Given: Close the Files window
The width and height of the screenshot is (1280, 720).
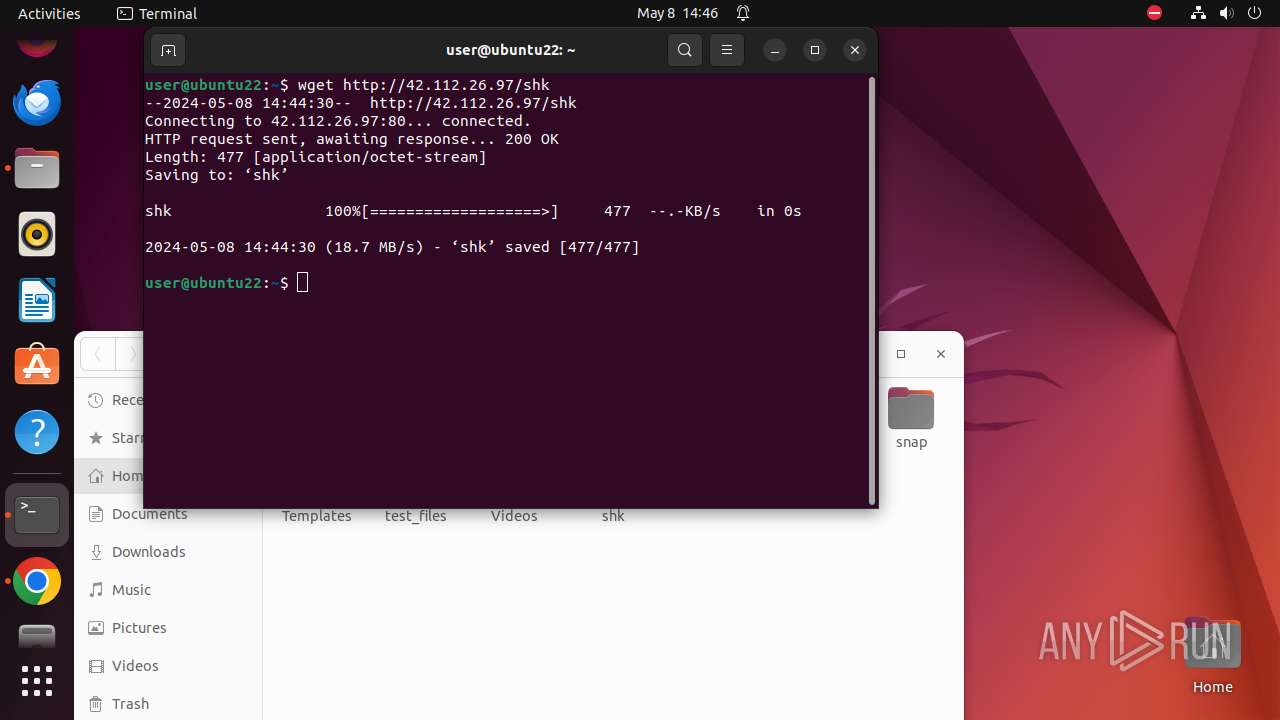Looking at the screenshot, I should pyautogui.click(x=941, y=354).
